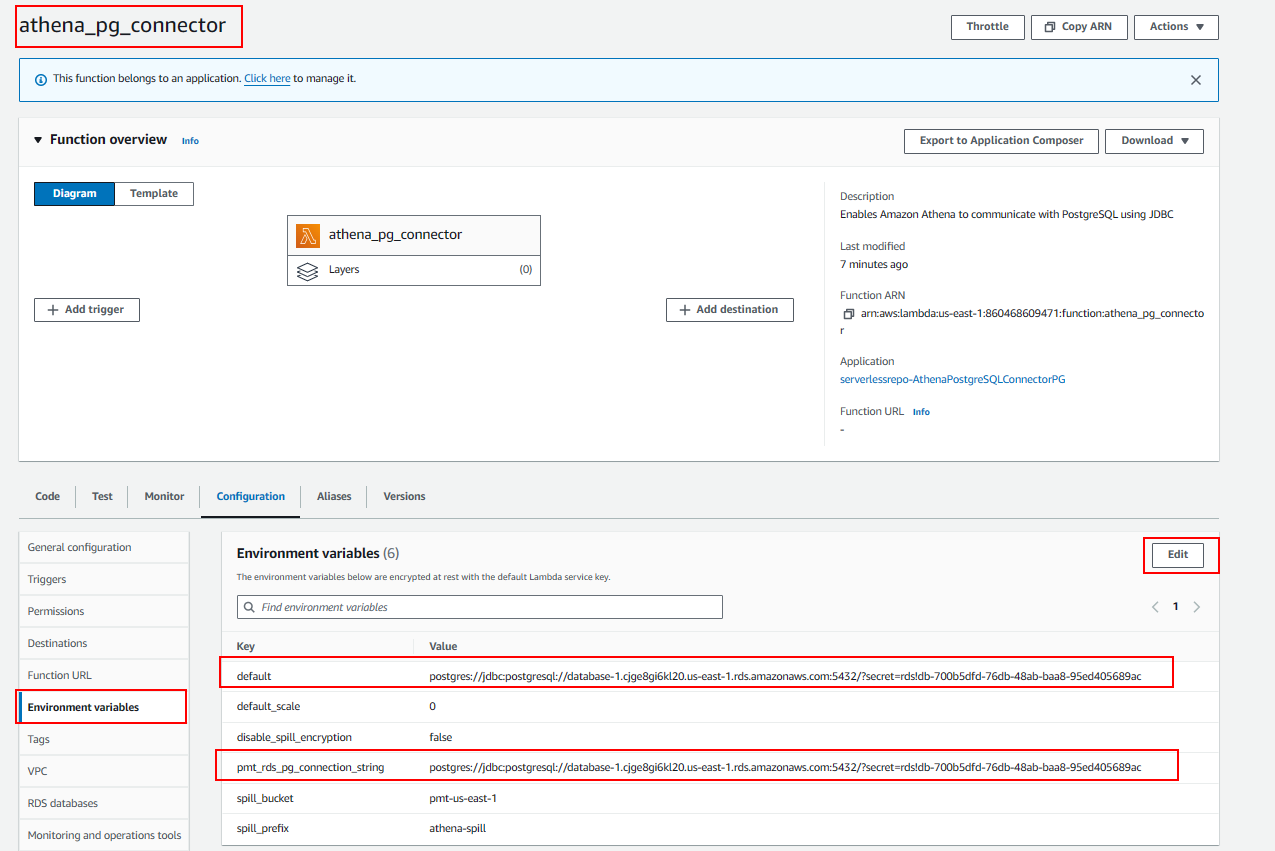The height and width of the screenshot is (851, 1275).
Task: Click the Add trigger button
Action: click(x=87, y=310)
